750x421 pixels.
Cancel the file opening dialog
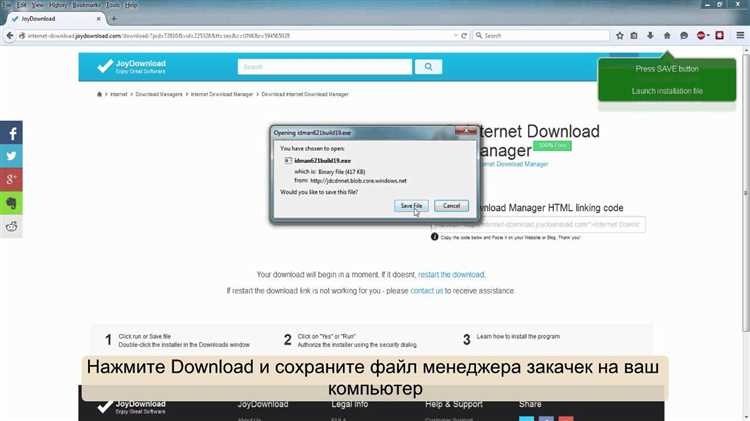pyautogui.click(x=451, y=206)
